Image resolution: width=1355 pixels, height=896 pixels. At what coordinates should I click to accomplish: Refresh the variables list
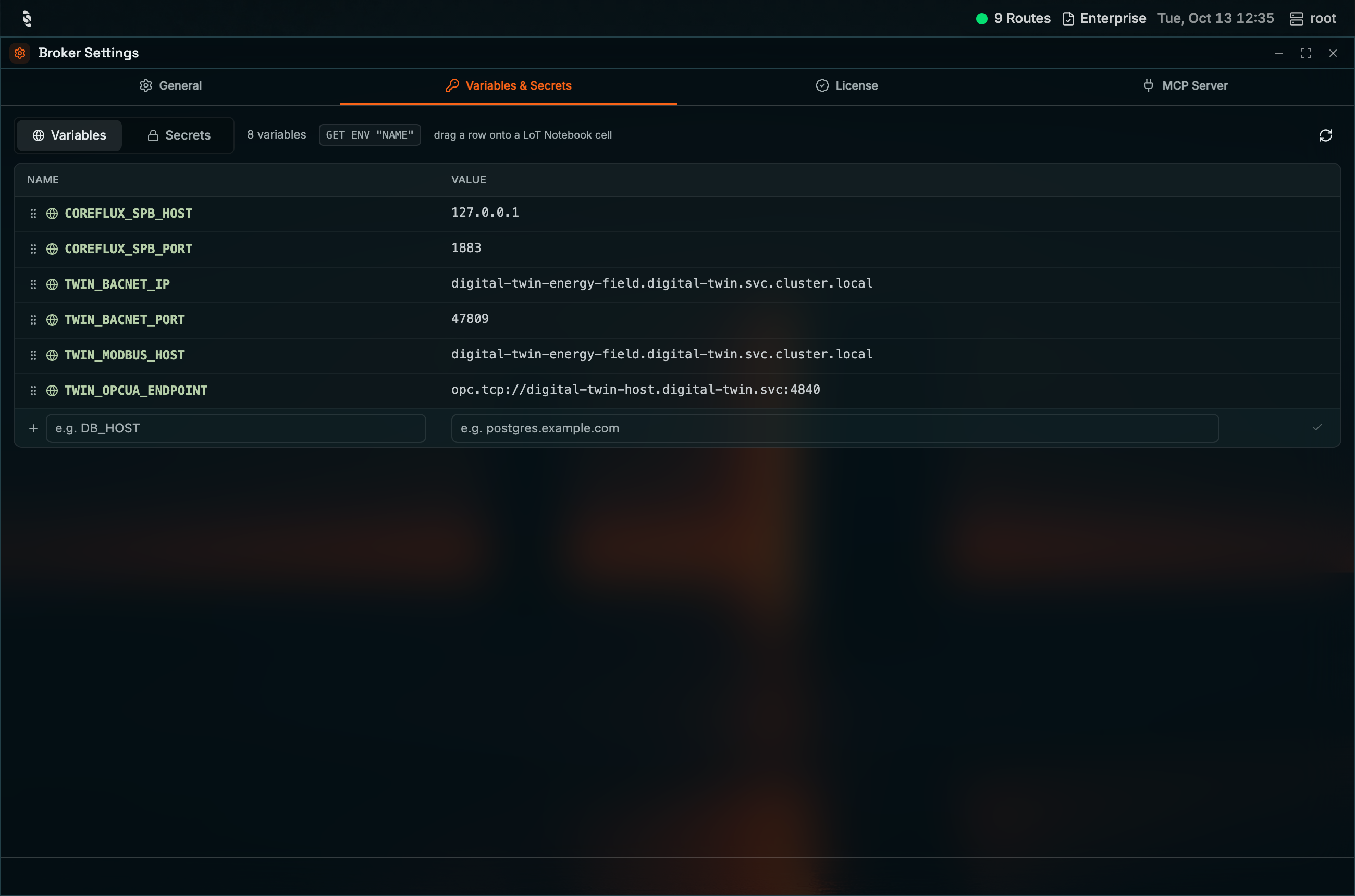(1325, 135)
